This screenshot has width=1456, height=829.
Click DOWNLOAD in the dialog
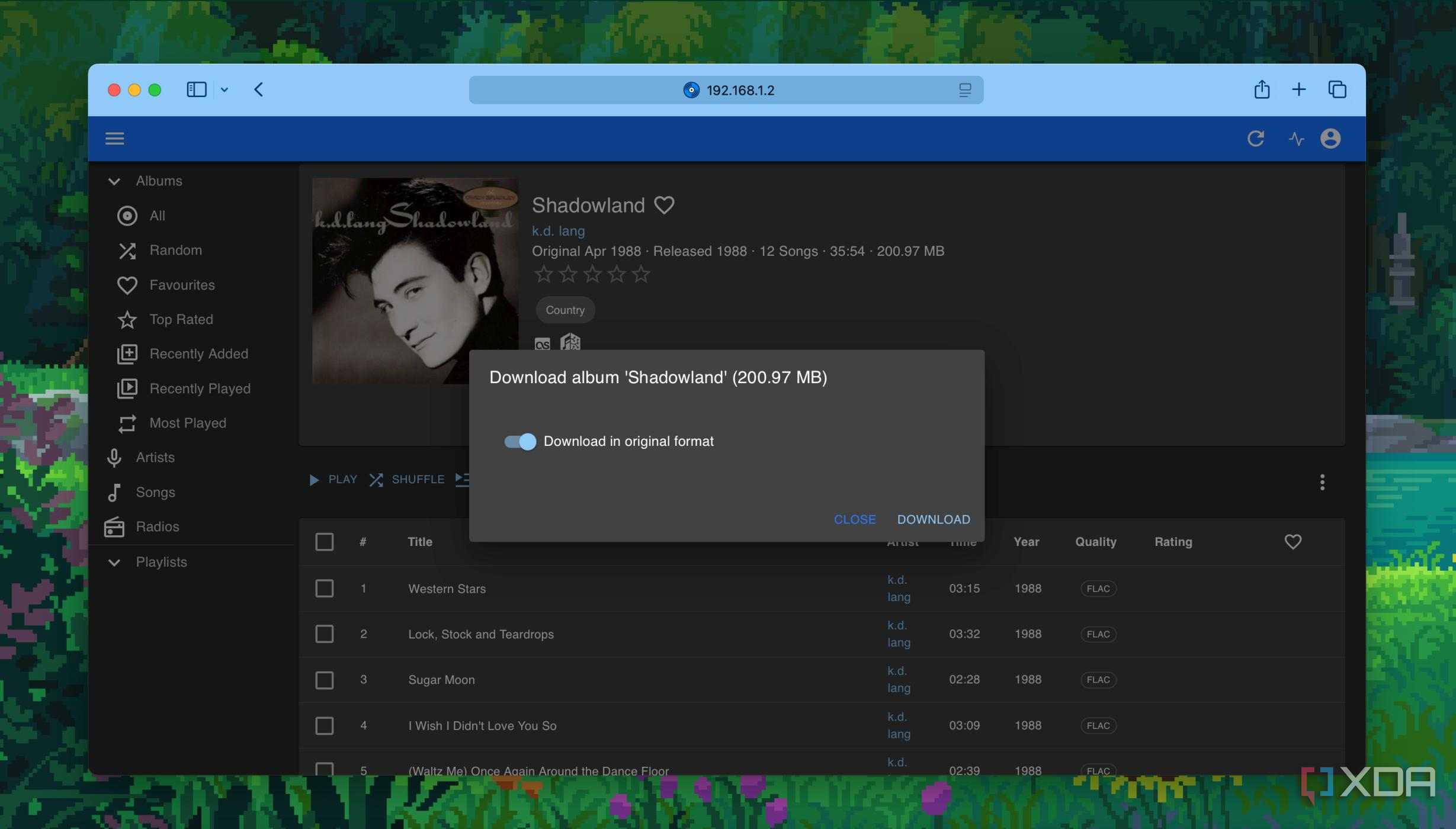click(934, 519)
